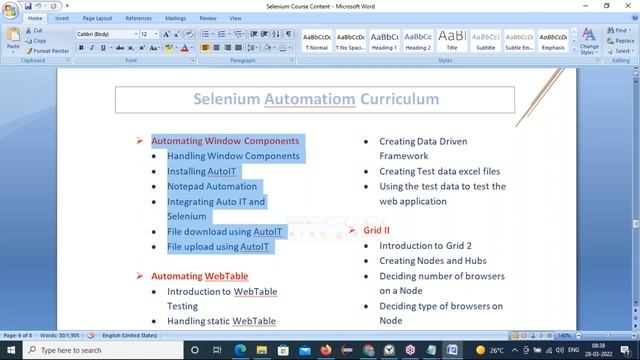Undo the last action
Image resolution: width=640 pixels, height=360 pixels.
point(39,6)
